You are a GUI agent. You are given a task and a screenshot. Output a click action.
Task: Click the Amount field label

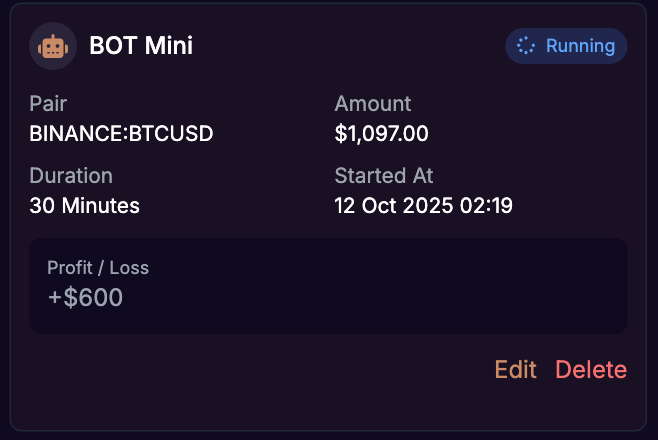[373, 104]
